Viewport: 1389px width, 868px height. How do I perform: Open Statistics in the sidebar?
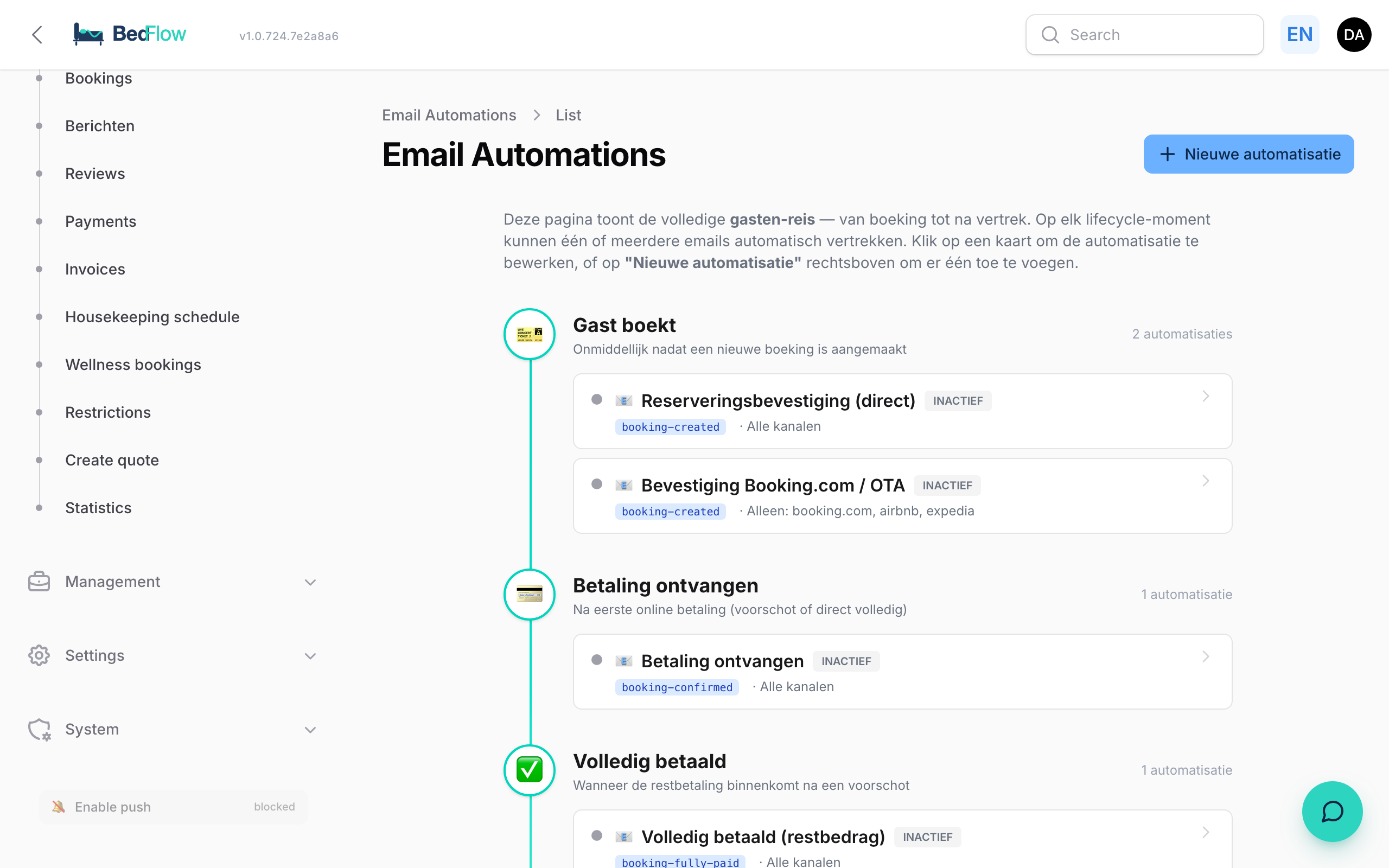point(98,507)
